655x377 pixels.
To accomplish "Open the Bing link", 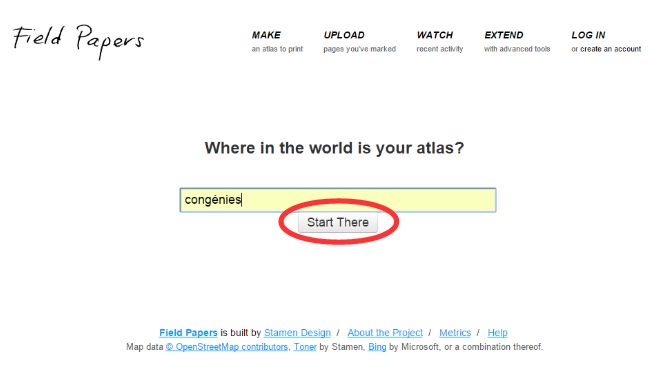I will pyautogui.click(x=377, y=347).
